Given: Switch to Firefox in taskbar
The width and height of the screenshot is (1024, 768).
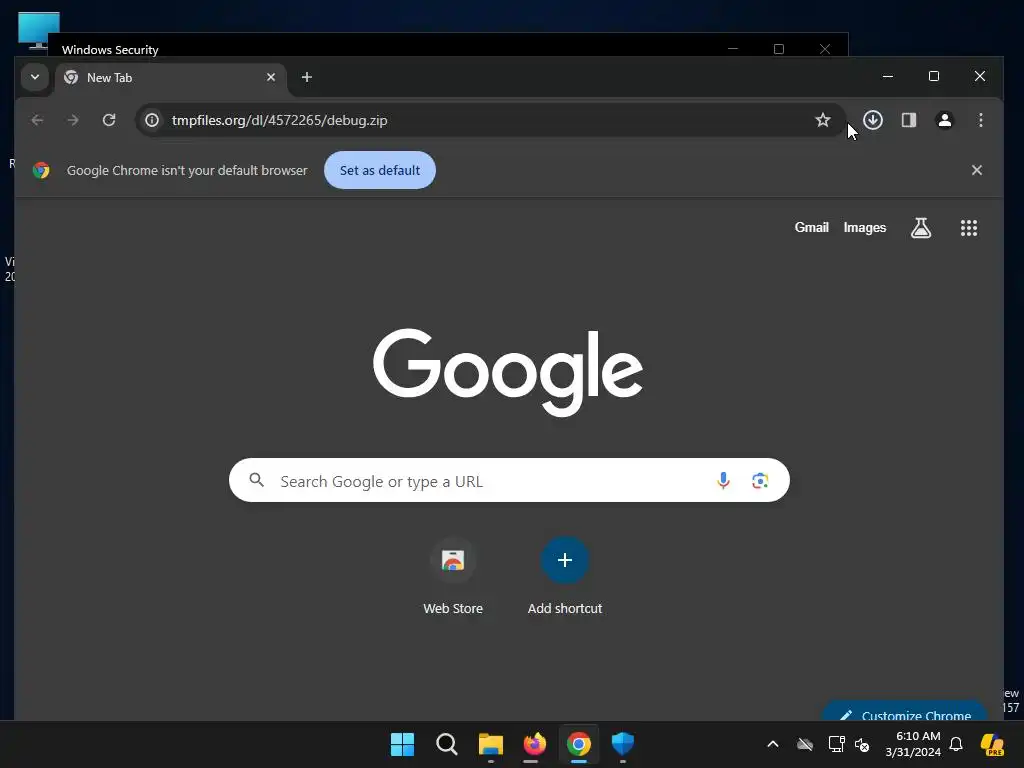Looking at the screenshot, I should (x=535, y=744).
